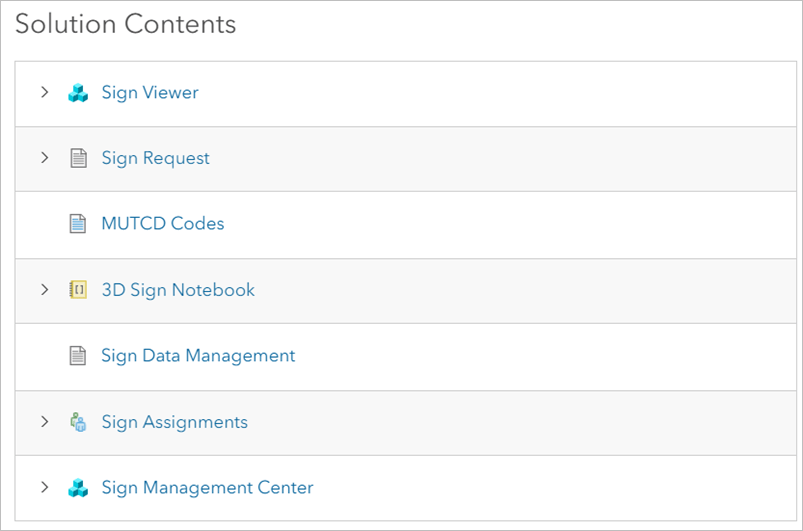Open the Sign Assignments link
Viewport: 803px width, 531px height.
click(175, 422)
